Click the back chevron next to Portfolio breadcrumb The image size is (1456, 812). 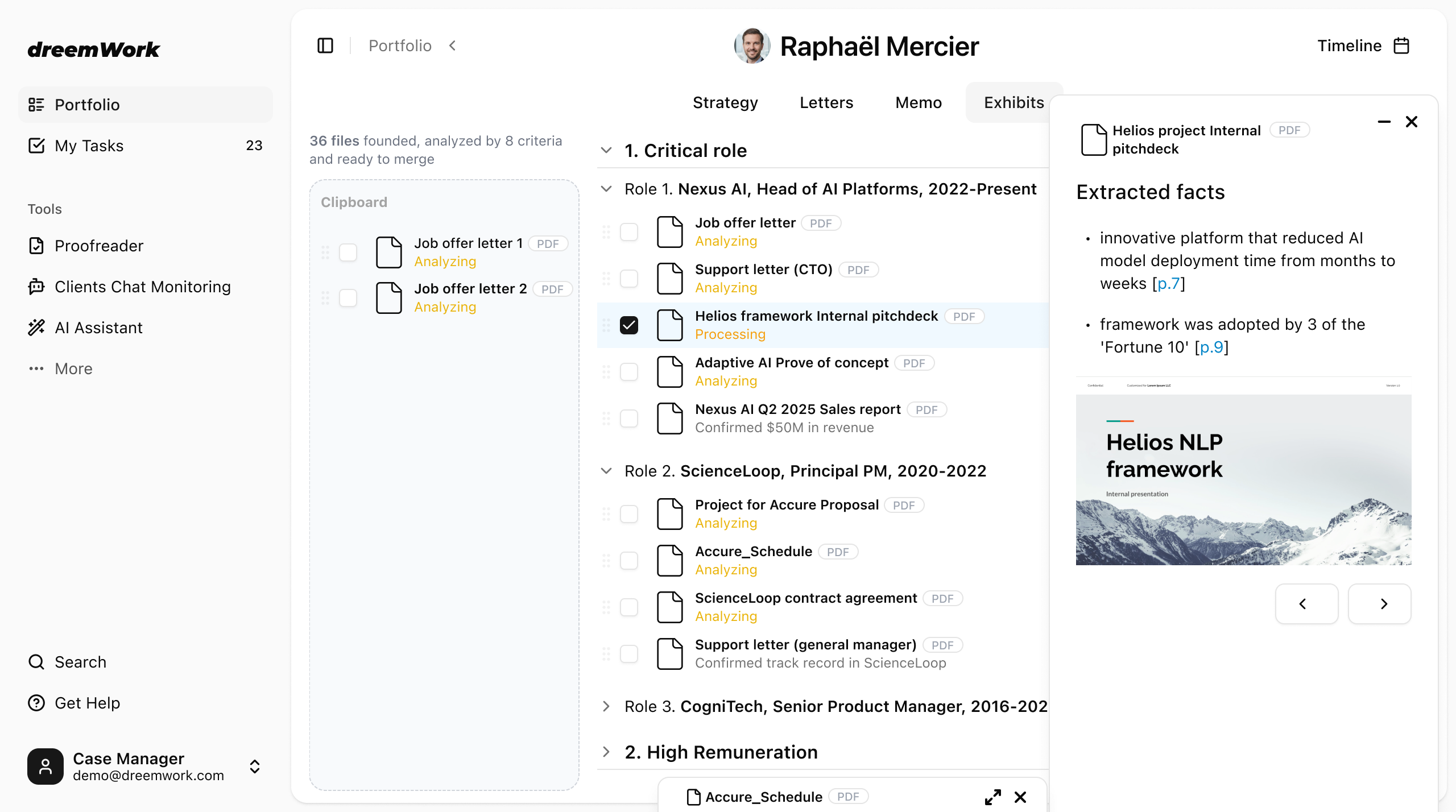point(453,45)
